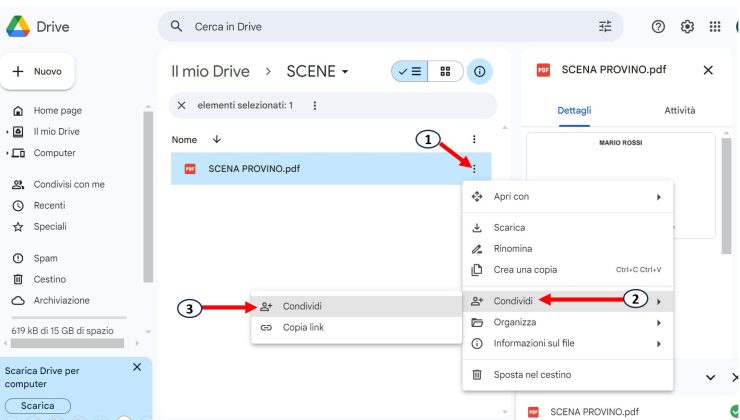Expand the SCENE folder dropdown arrow
Viewport: 740px width, 420px height.
pyautogui.click(x=345, y=72)
